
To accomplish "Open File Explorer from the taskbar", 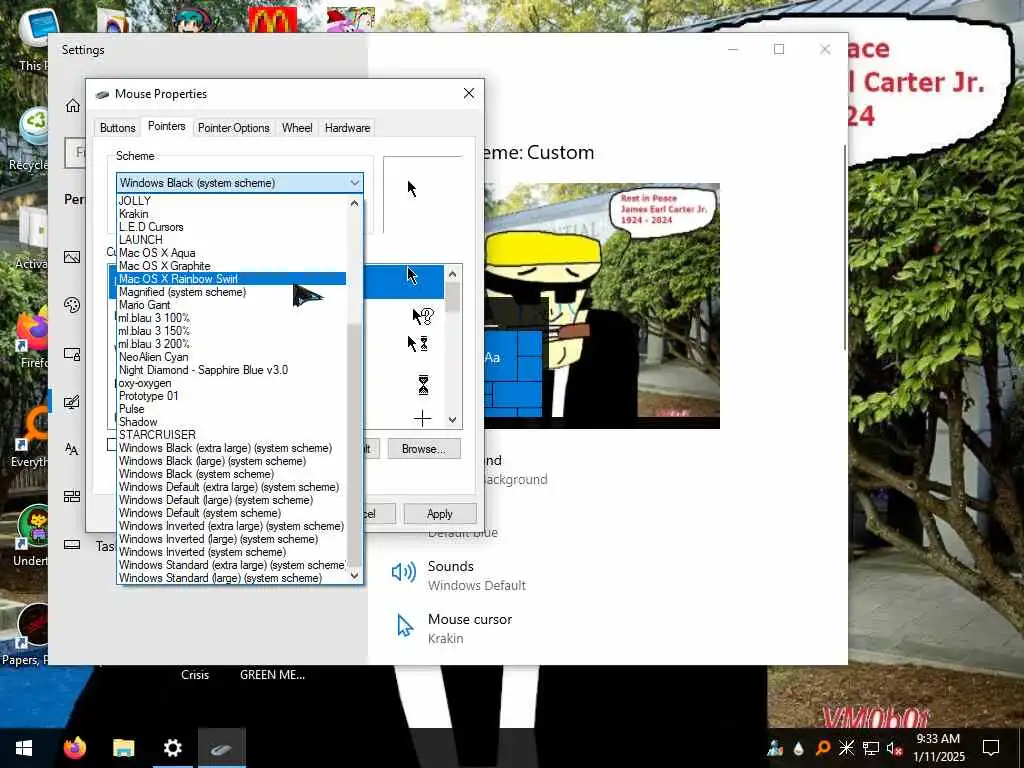I will tap(123, 748).
